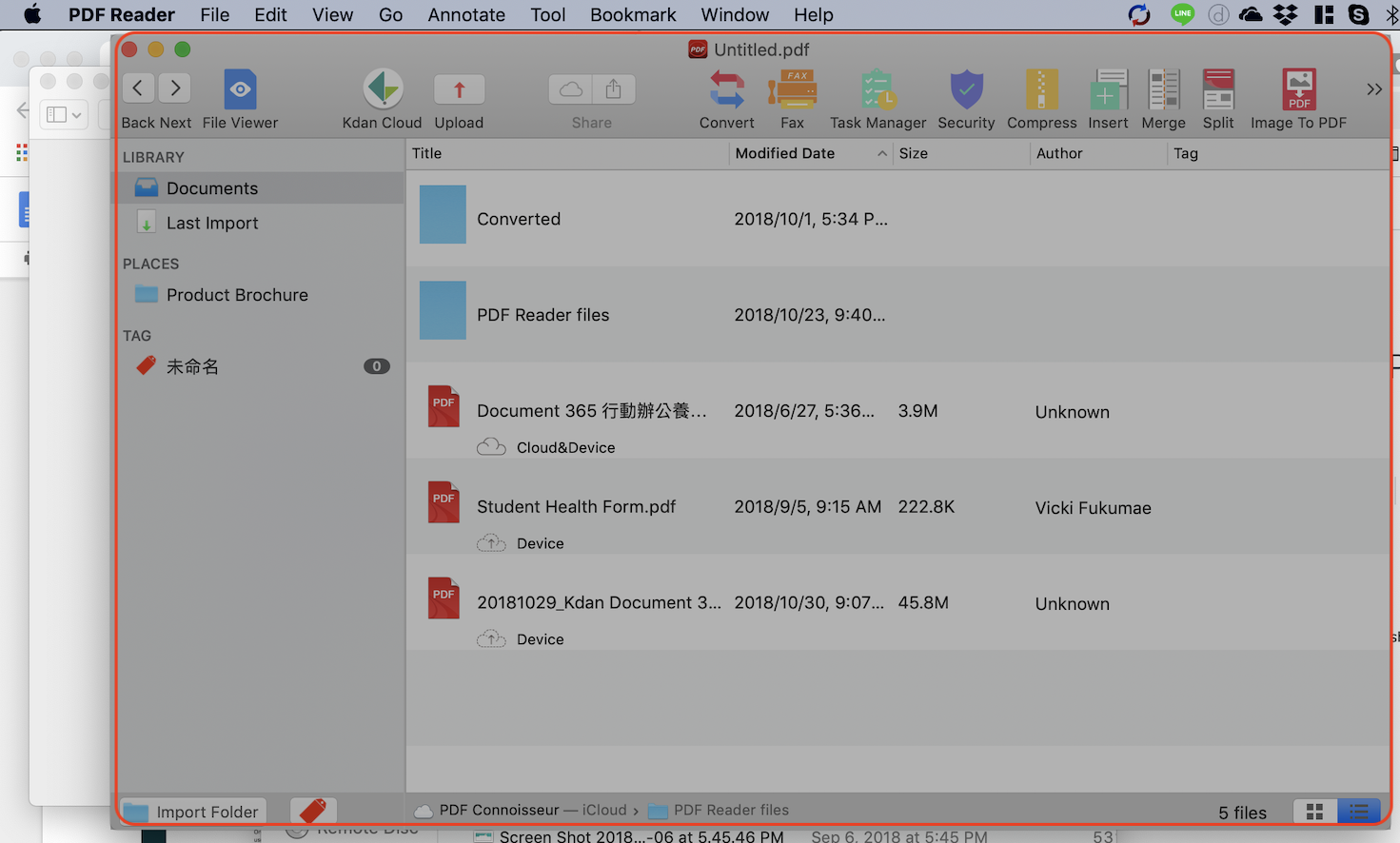Image resolution: width=1400 pixels, height=843 pixels.
Task: Switch to list view layout
Action: point(1358,812)
